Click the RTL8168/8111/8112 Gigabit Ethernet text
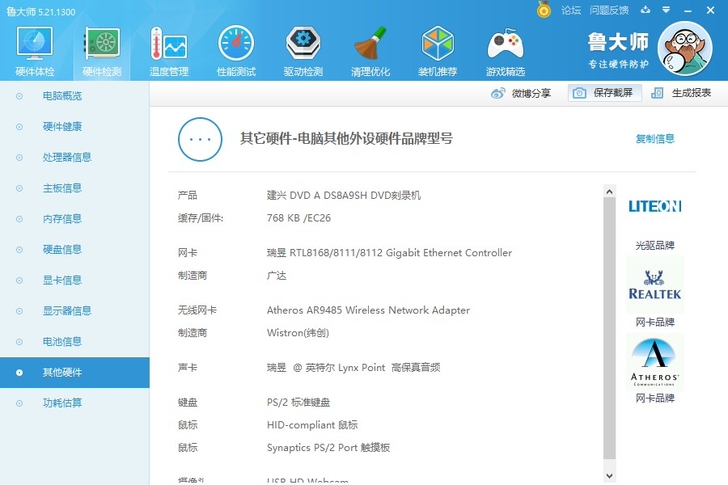Image resolution: width=728 pixels, height=485 pixels. pos(389,253)
